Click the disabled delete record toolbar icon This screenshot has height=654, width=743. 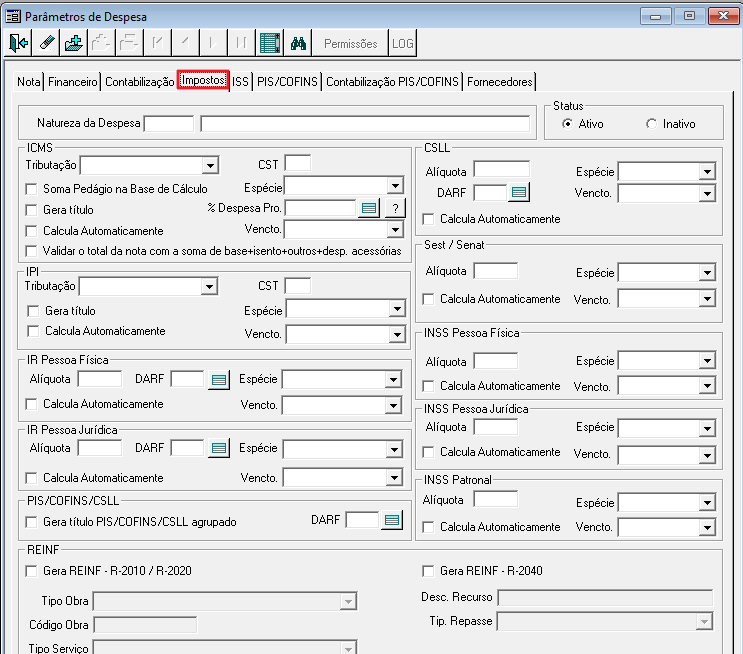coord(128,43)
